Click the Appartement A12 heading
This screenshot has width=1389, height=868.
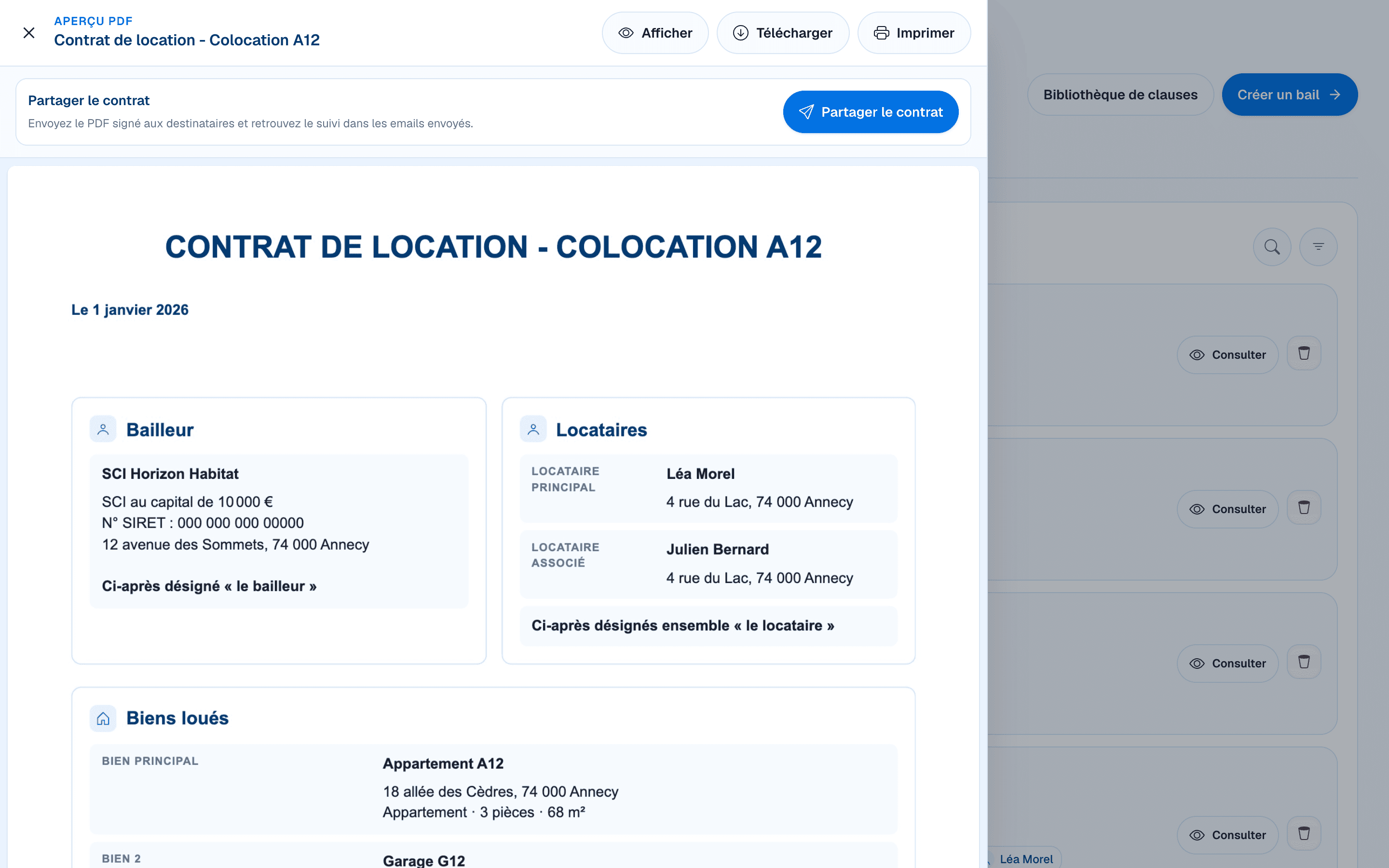click(443, 764)
